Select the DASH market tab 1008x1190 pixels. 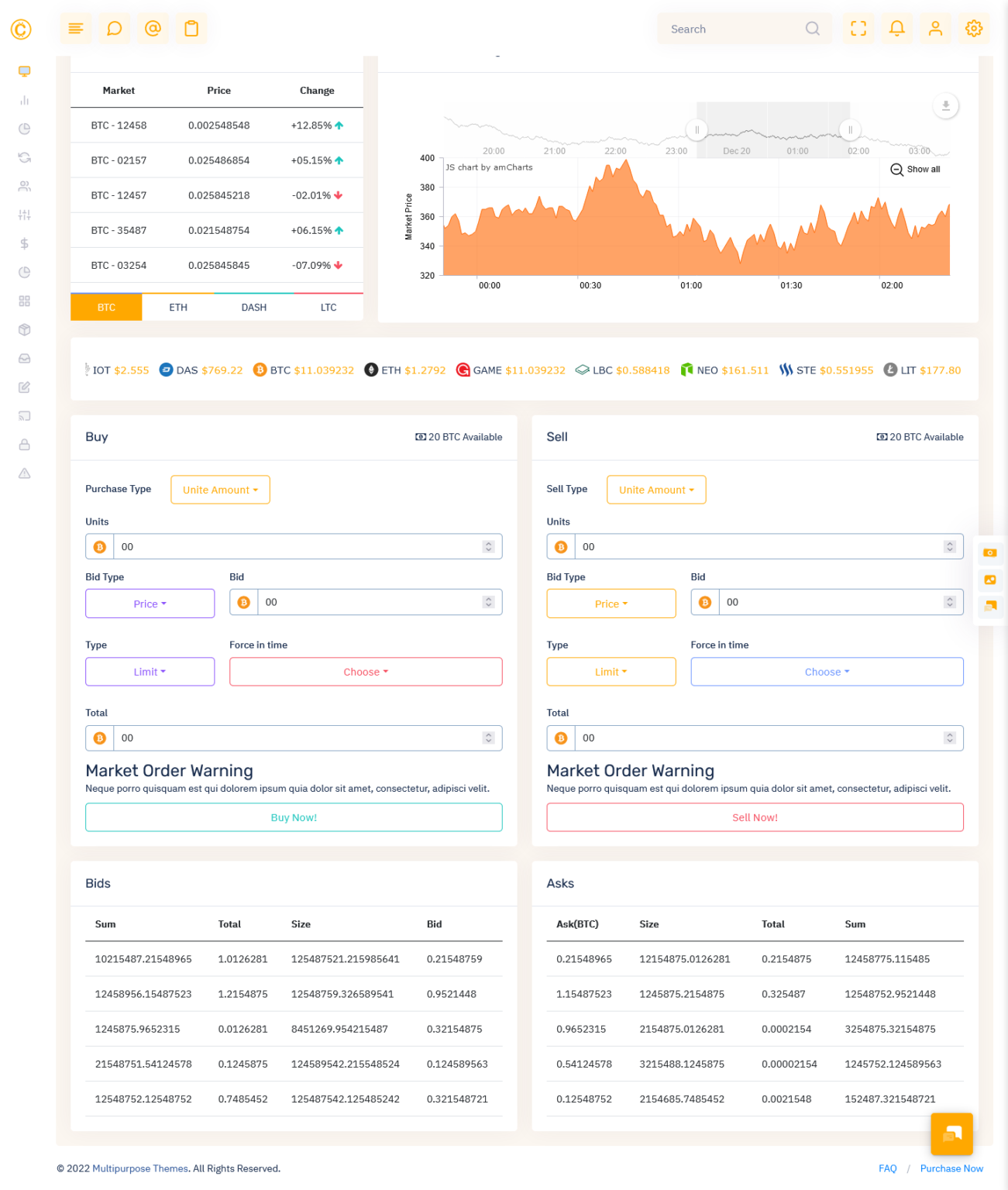click(x=253, y=307)
